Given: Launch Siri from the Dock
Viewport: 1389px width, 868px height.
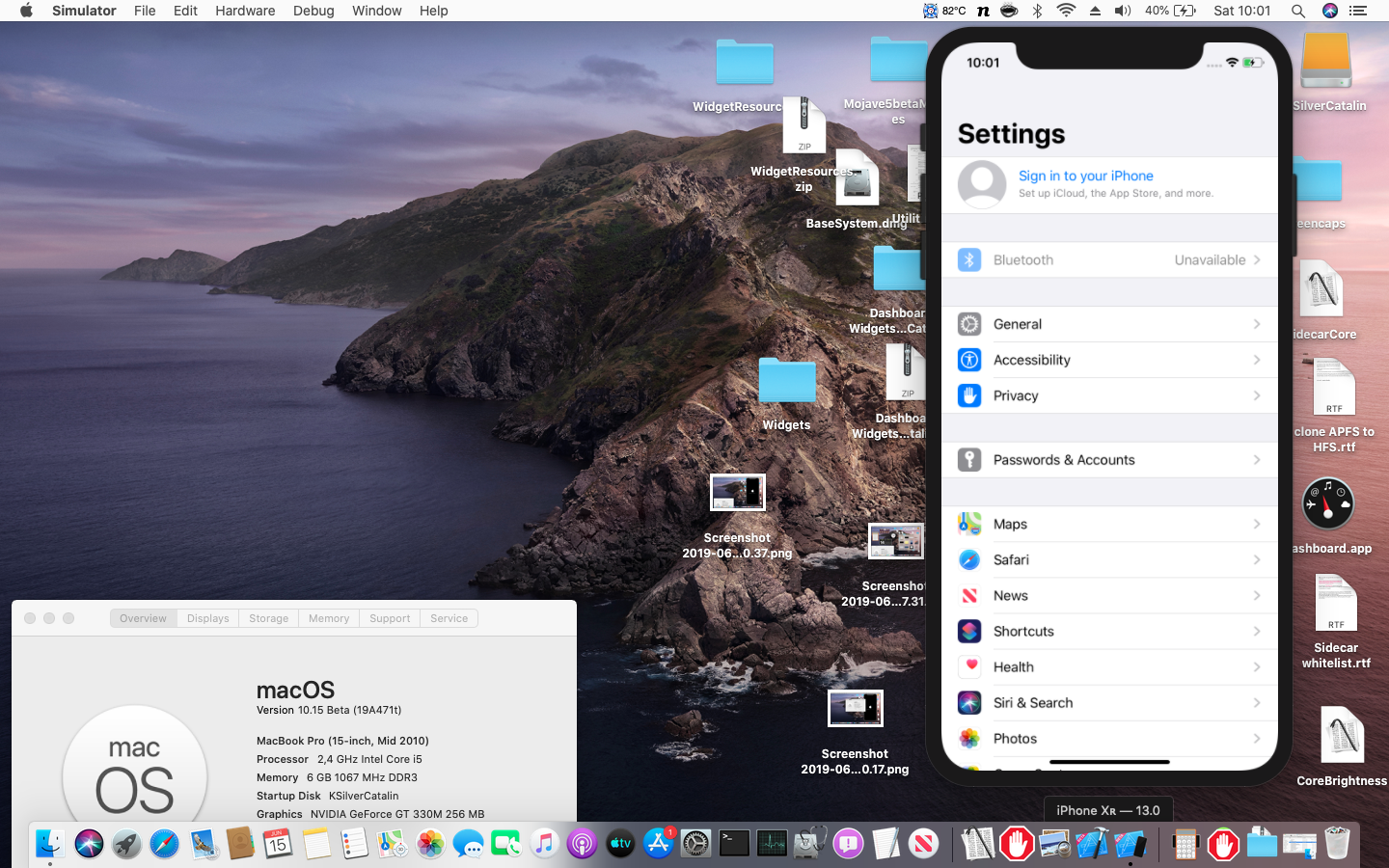Looking at the screenshot, I should point(89,844).
